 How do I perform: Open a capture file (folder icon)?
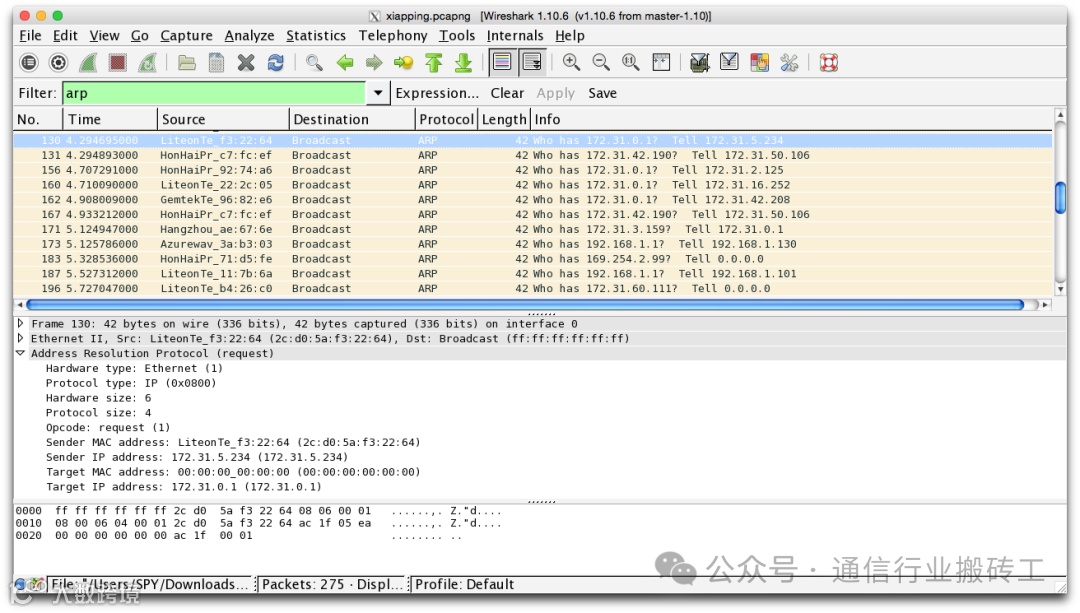click(x=187, y=63)
